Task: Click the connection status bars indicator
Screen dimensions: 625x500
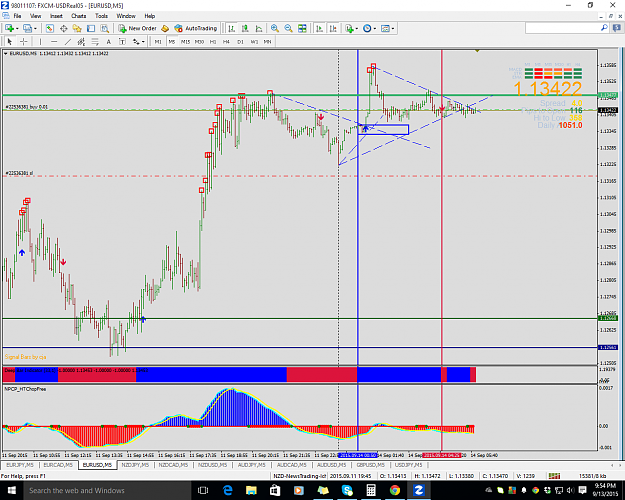Action: pos(554,476)
